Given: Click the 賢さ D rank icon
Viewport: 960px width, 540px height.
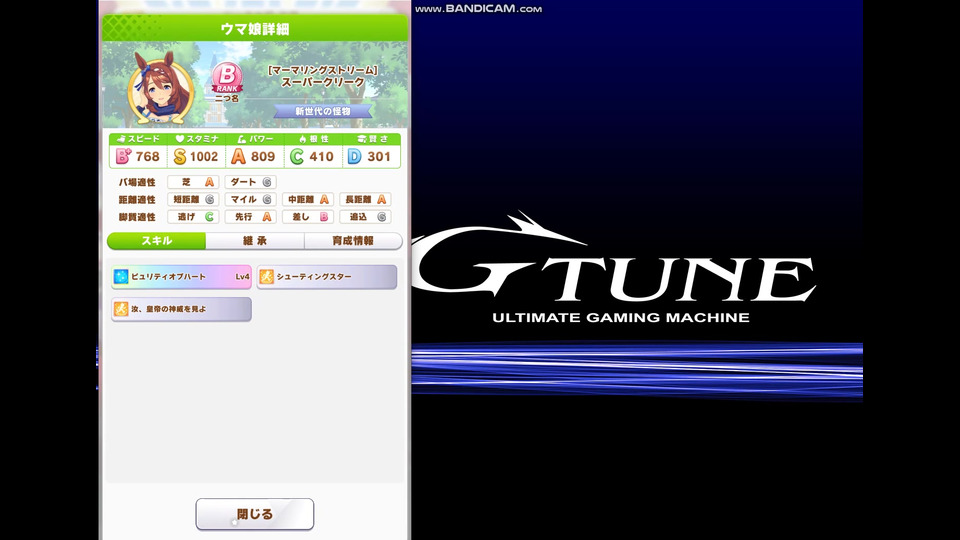Looking at the screenshot, I should coord(354,157).
